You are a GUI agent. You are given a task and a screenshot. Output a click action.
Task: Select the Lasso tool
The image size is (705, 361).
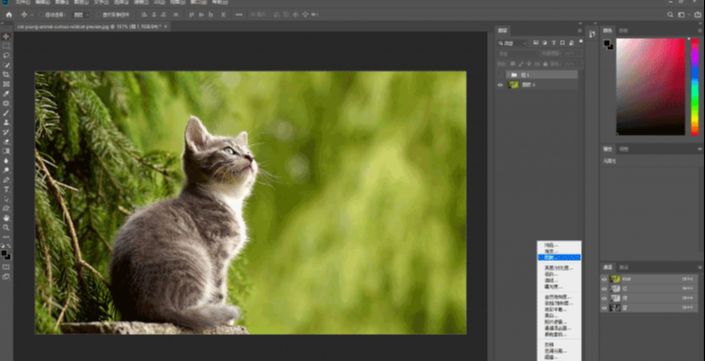[x=6, y=56]
